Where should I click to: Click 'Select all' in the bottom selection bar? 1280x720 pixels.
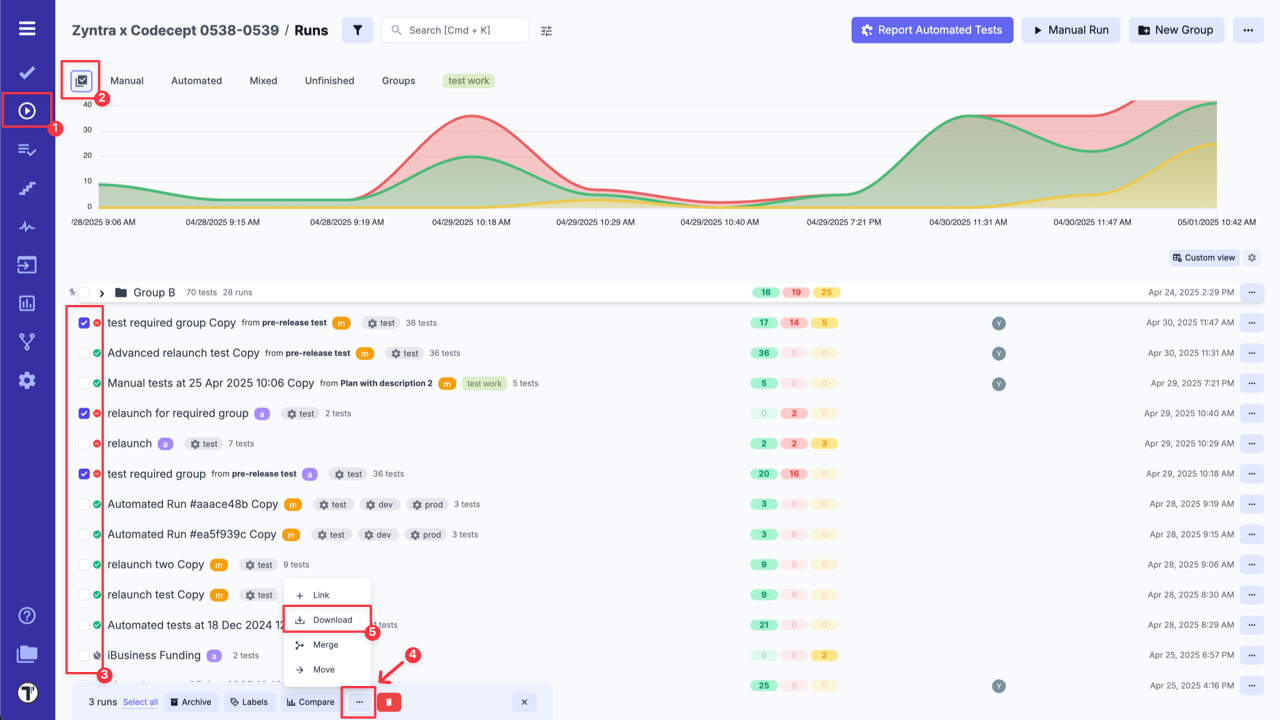click(140, 701)
